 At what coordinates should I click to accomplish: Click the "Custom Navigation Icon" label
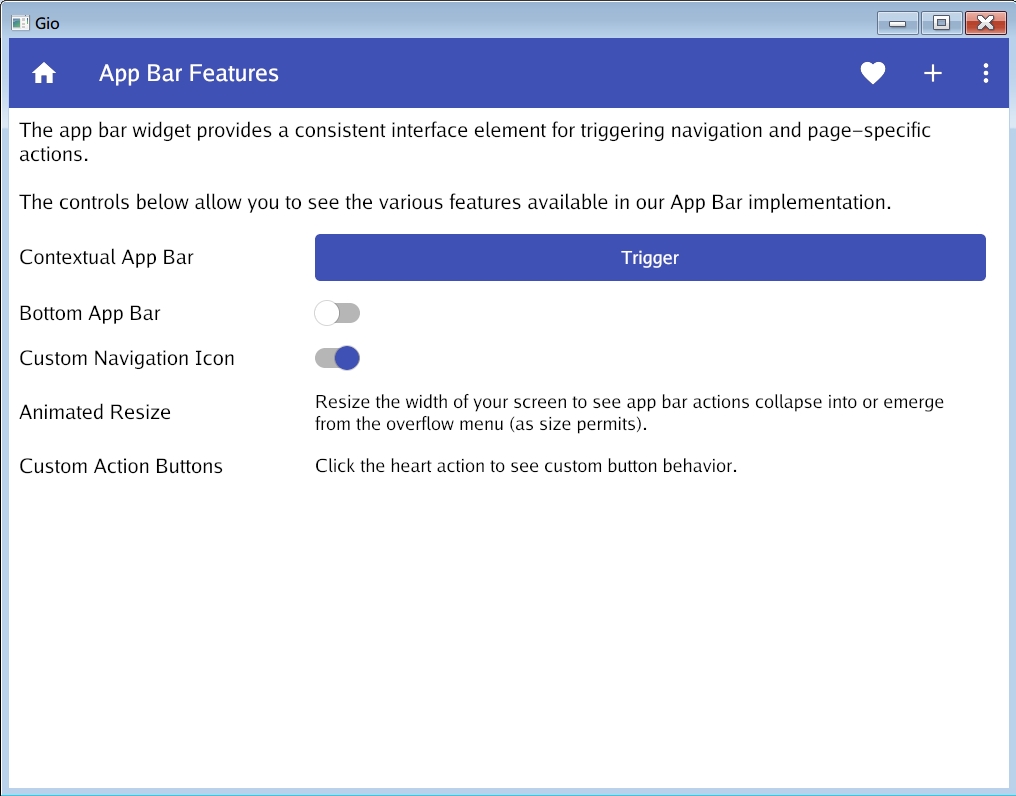pos(127,358)
